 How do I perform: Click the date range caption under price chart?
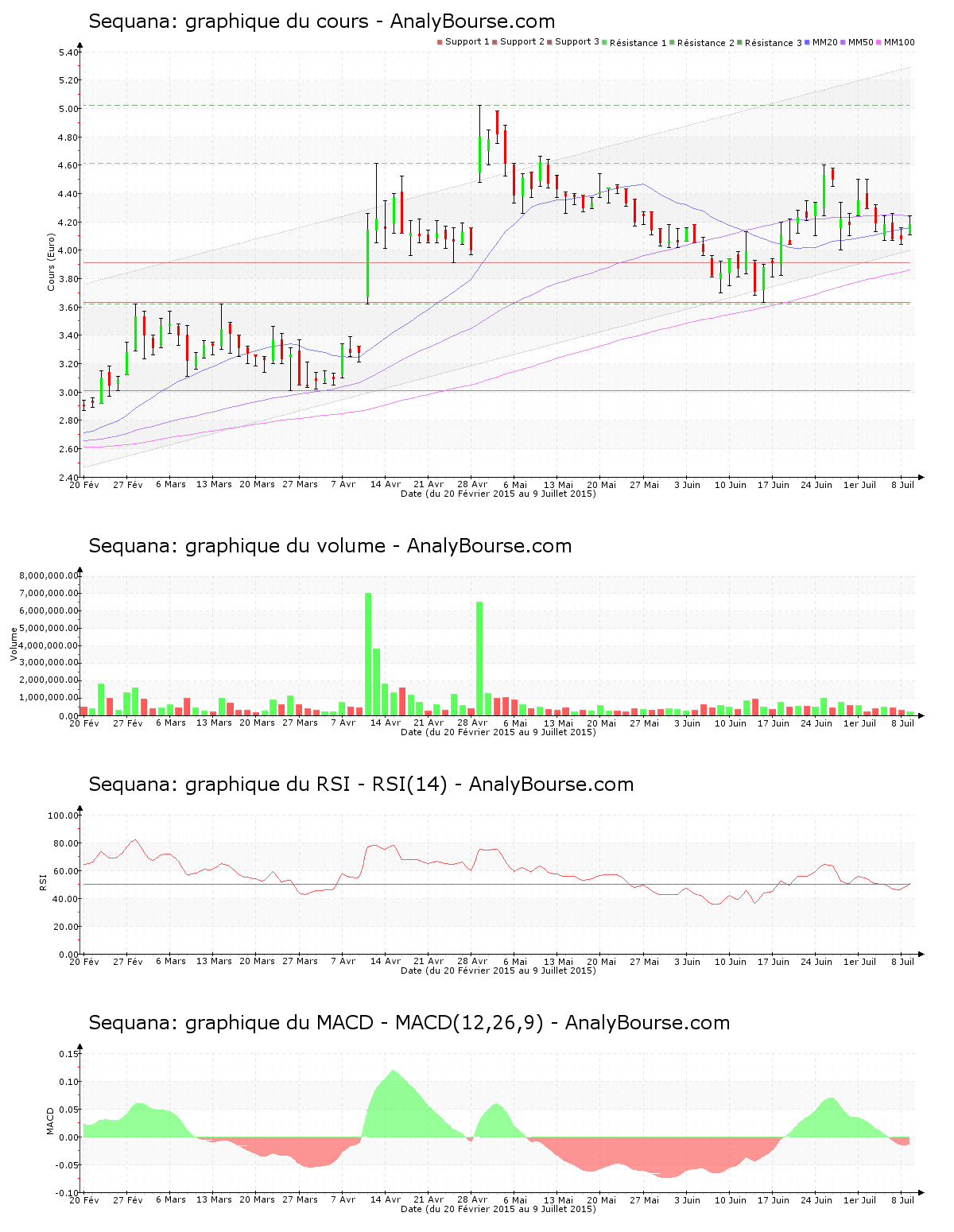(x=498, y=494)
